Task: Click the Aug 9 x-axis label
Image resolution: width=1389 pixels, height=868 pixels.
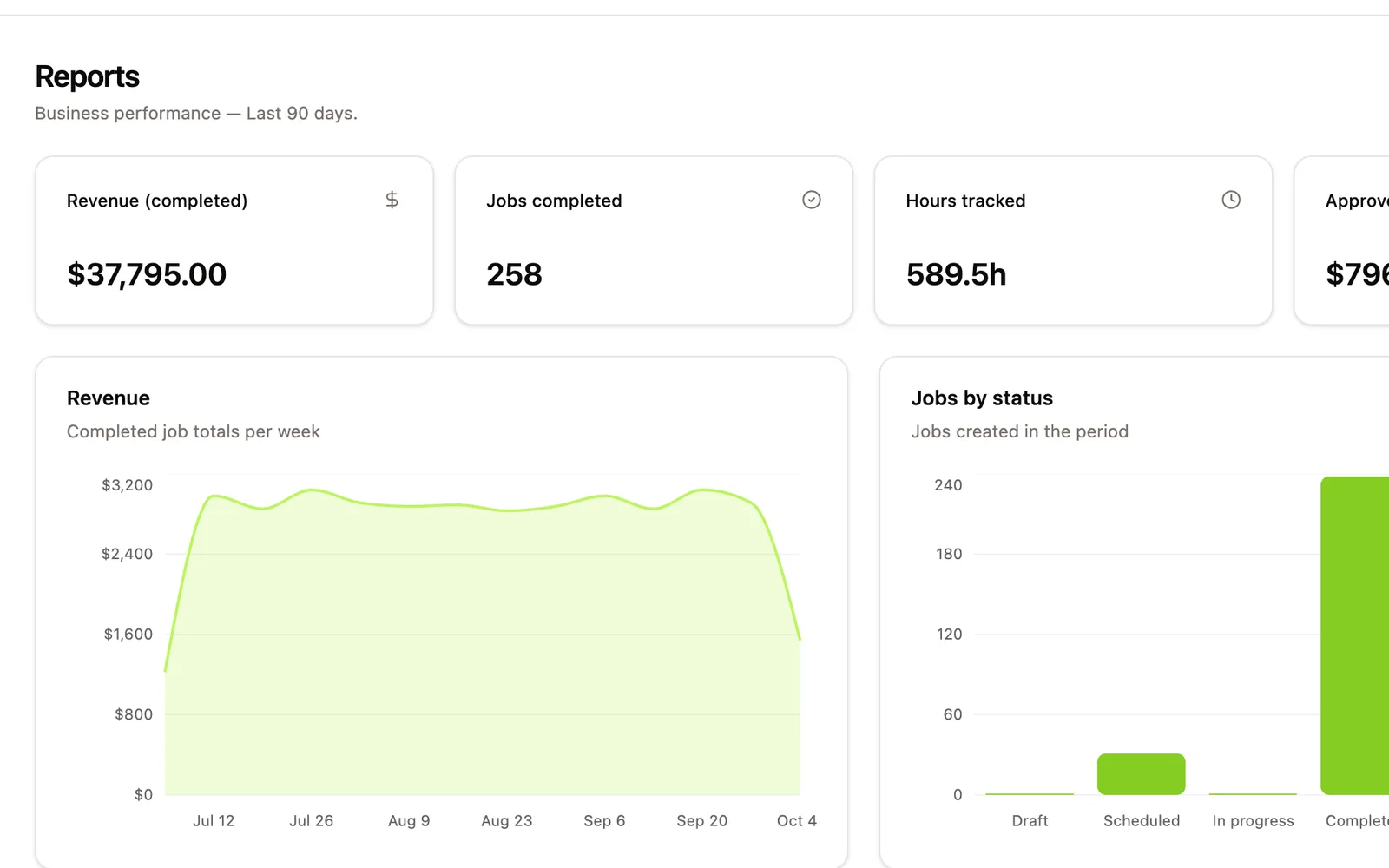Action: [409, 821]
